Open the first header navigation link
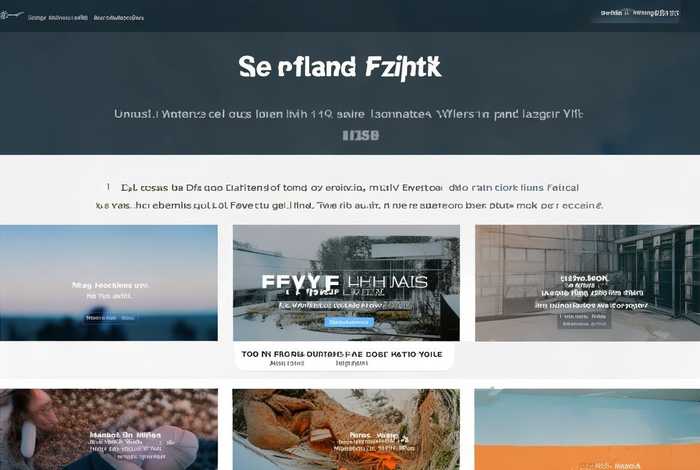The width and height of the screenshot is (700, 470). 58,18
